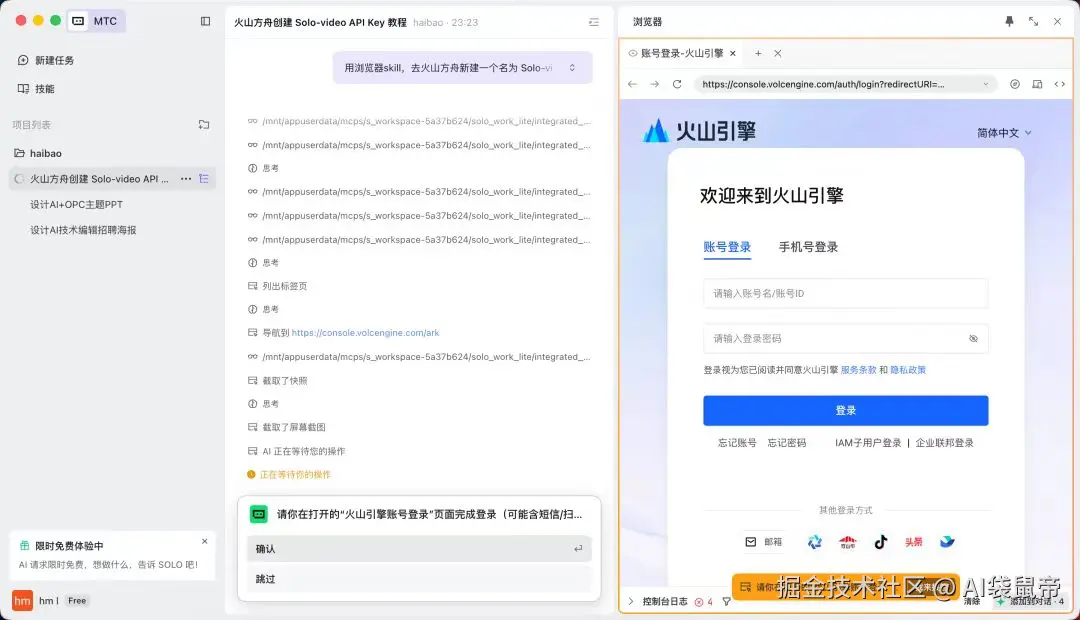Click IAM子用户登录 link
Image resolution: width=1080 pixels, height=620 pixels.
point(868,443)
